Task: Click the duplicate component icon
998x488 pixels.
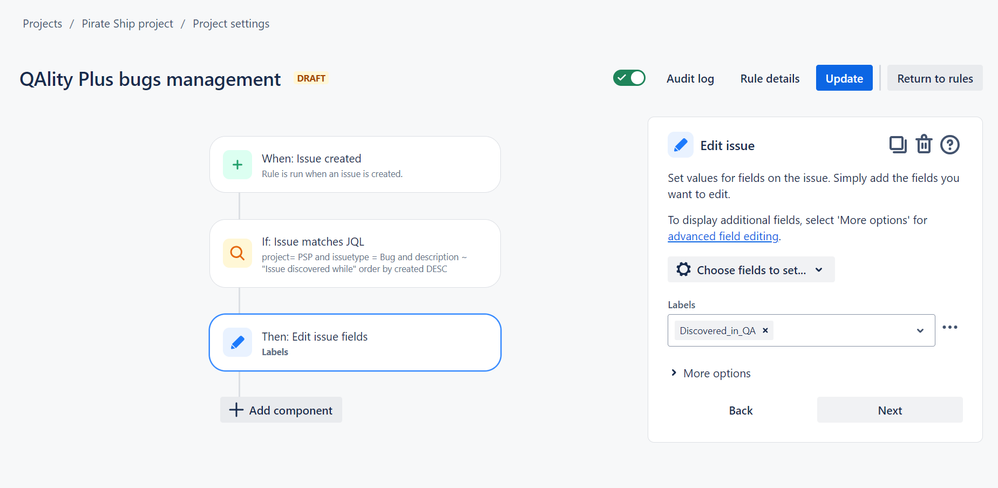Action: 897,145
